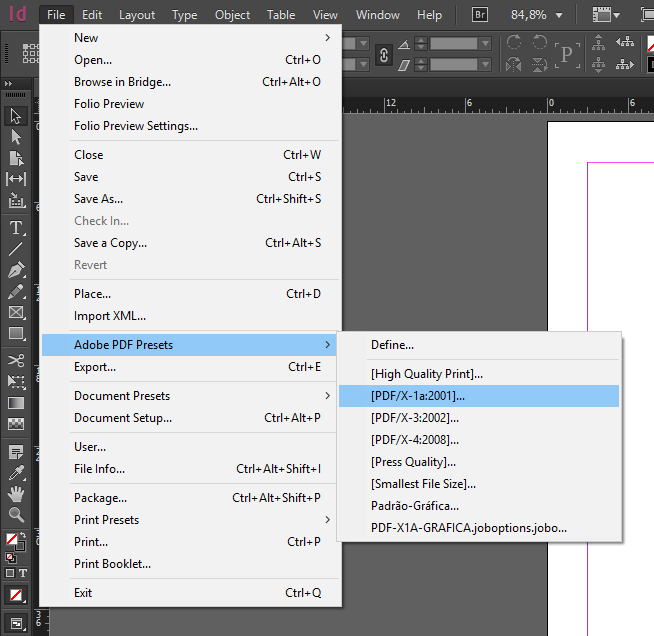Click the fill and stroke swatch

(x=15, y=542)
